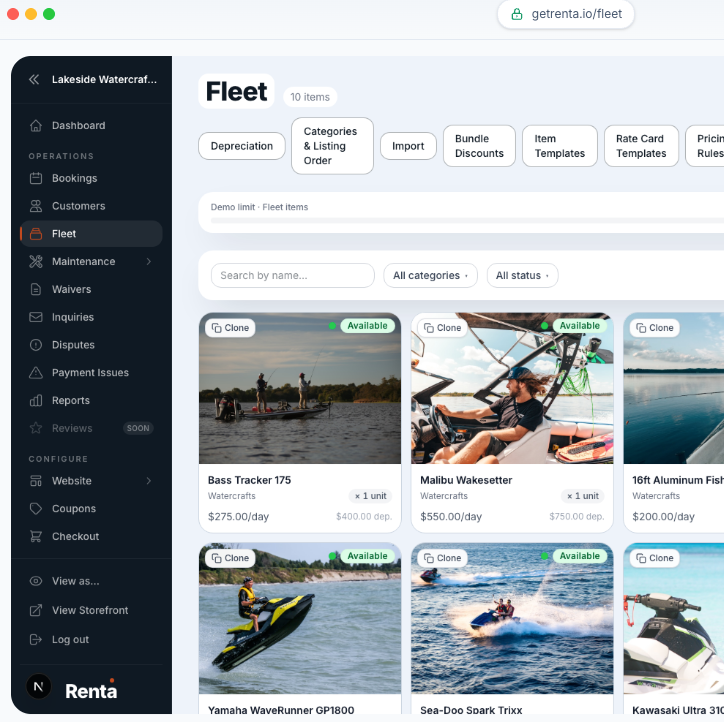Screen dimensions: 724x722
Task: Click the Coupons tag icon
Action: 36,508
